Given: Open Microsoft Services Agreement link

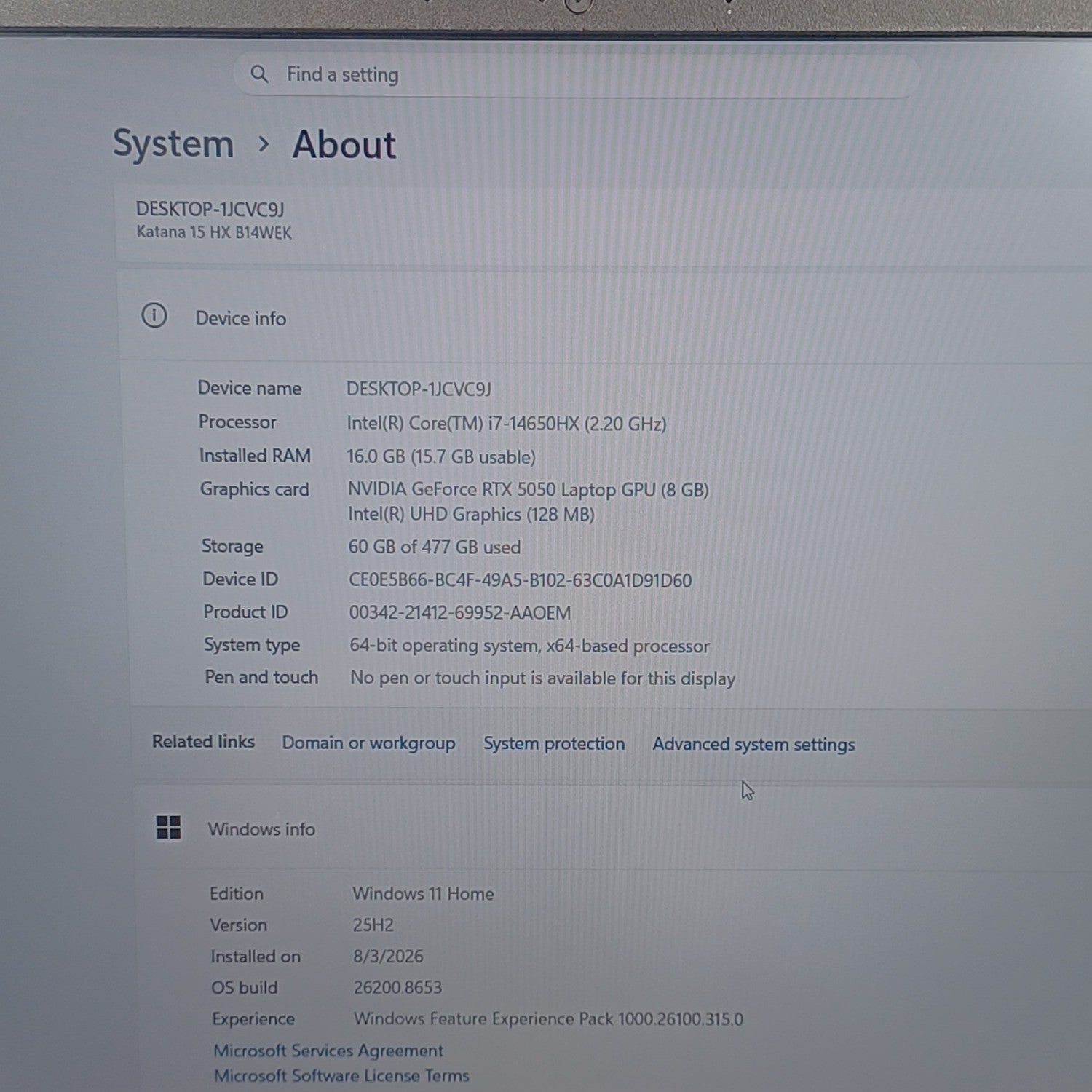Looking at the screenshot, I should pyautogui.click(x=328, y=1051).
